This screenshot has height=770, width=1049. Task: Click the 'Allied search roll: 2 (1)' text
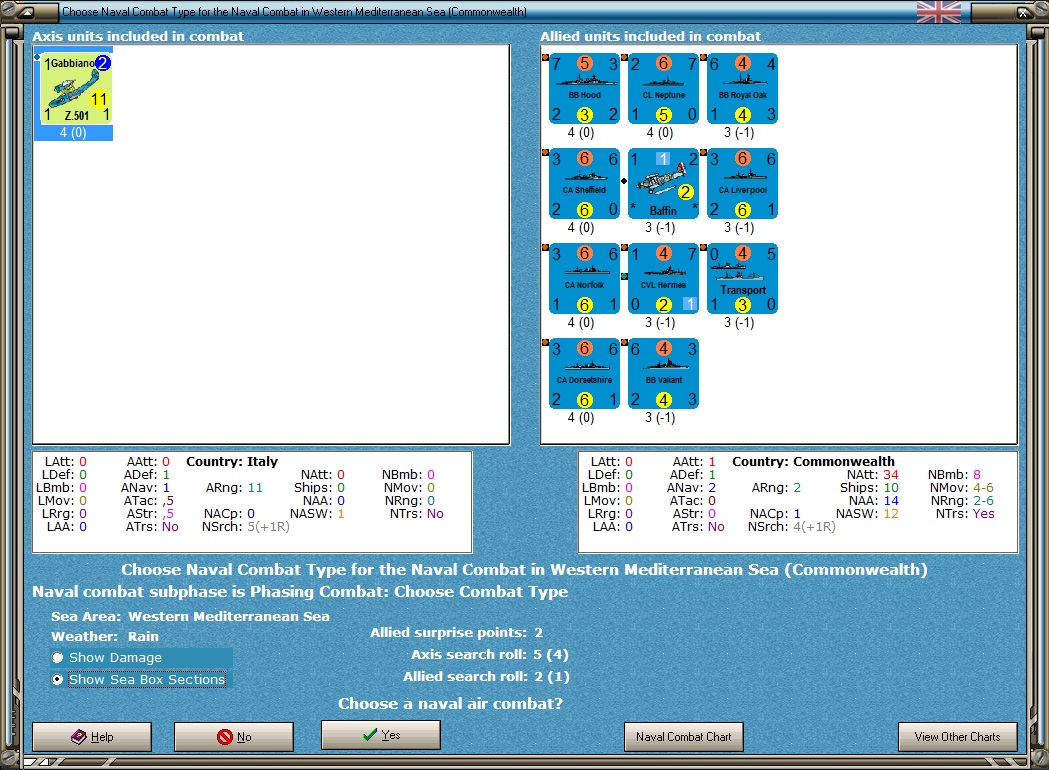coord(486,676)
